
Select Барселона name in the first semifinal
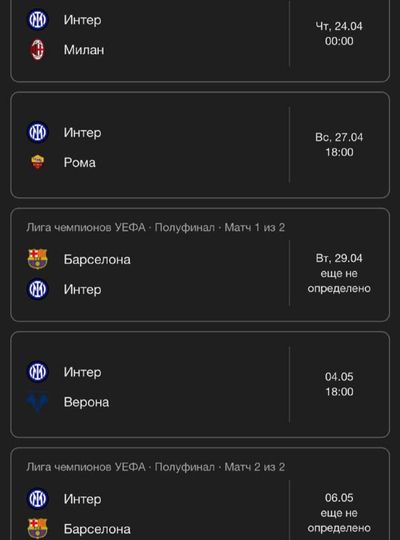97,260
